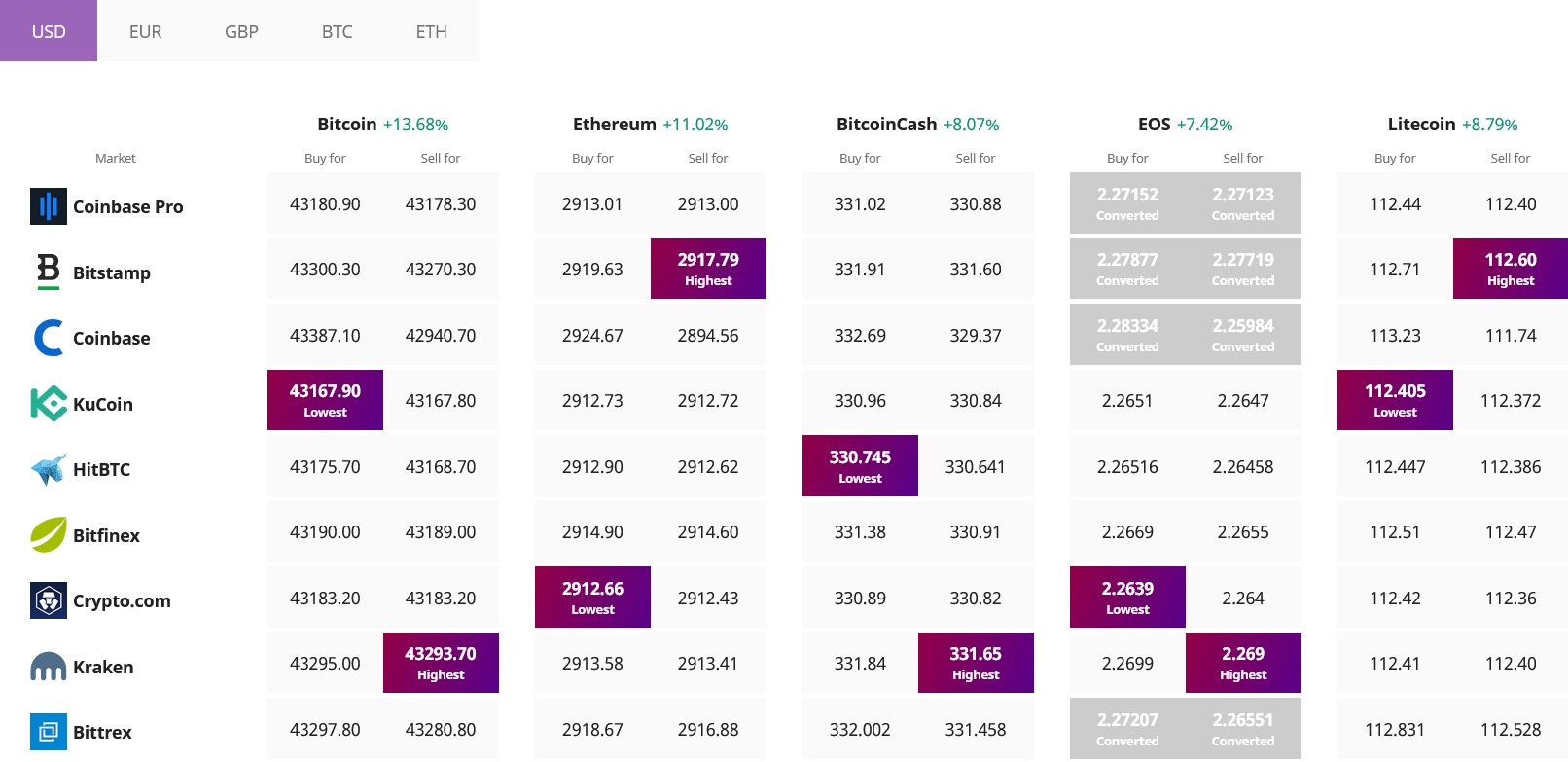Click the HitBTC logo icon
The height and width of the screenshot is (762, 1568).
49,469
